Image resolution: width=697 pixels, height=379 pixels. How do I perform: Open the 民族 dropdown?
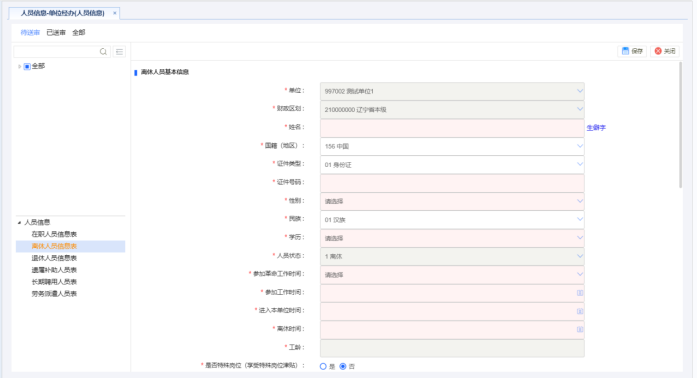coord(452,220)
